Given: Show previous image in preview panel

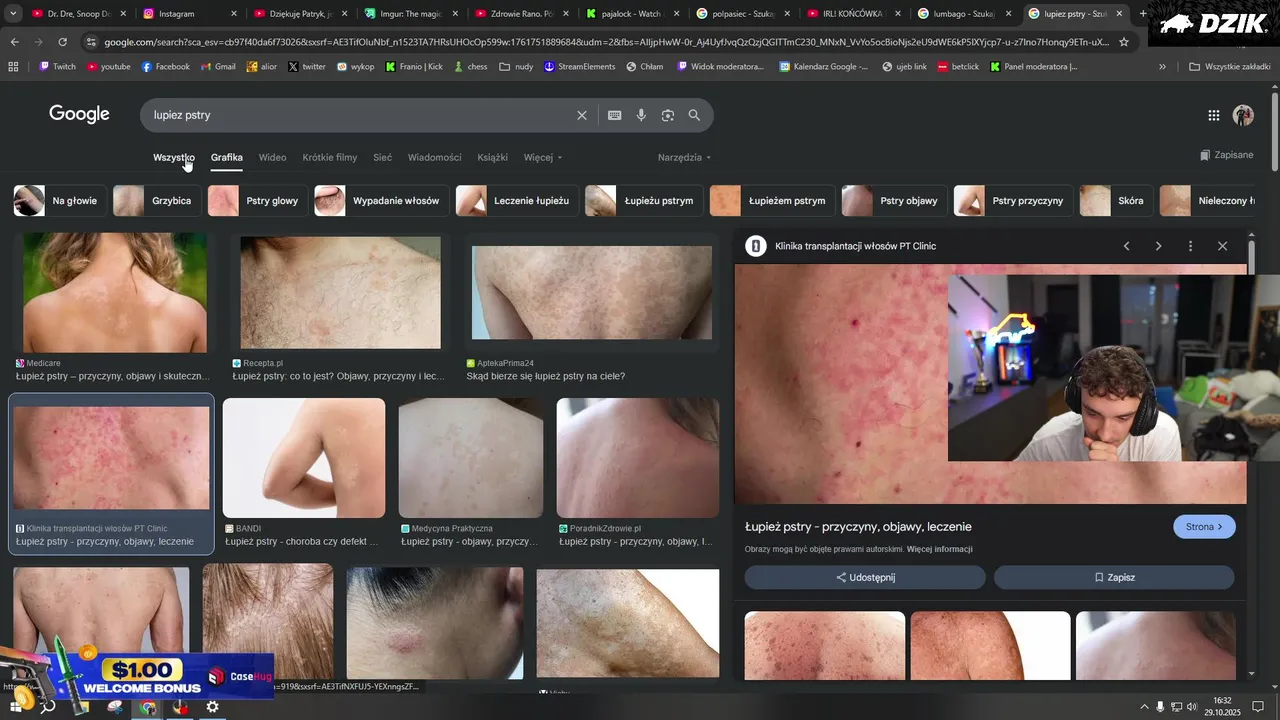Looking at the screenshot, I should tap(1127, 246).
